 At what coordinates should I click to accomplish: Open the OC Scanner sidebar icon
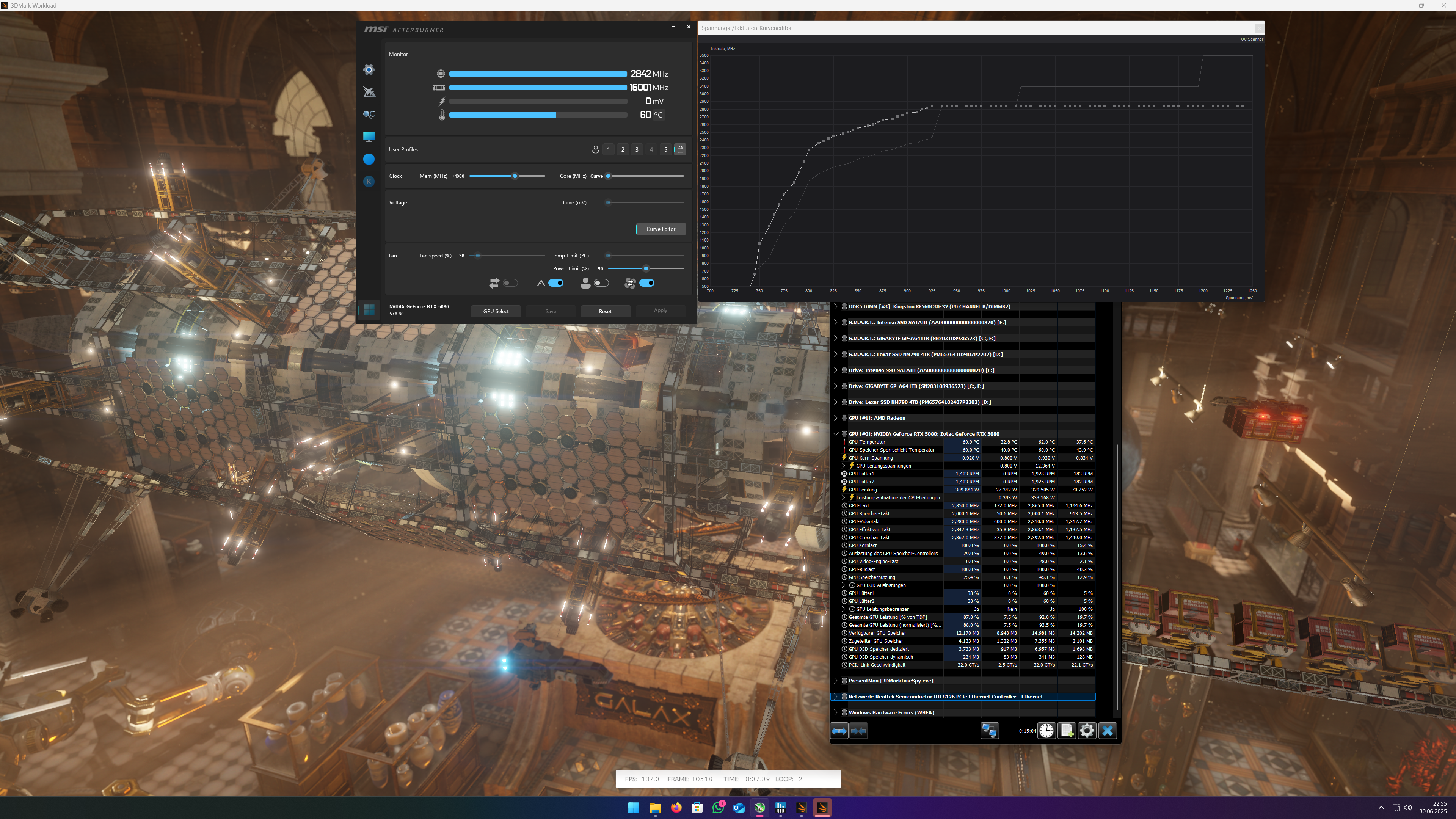click(369, 114)
